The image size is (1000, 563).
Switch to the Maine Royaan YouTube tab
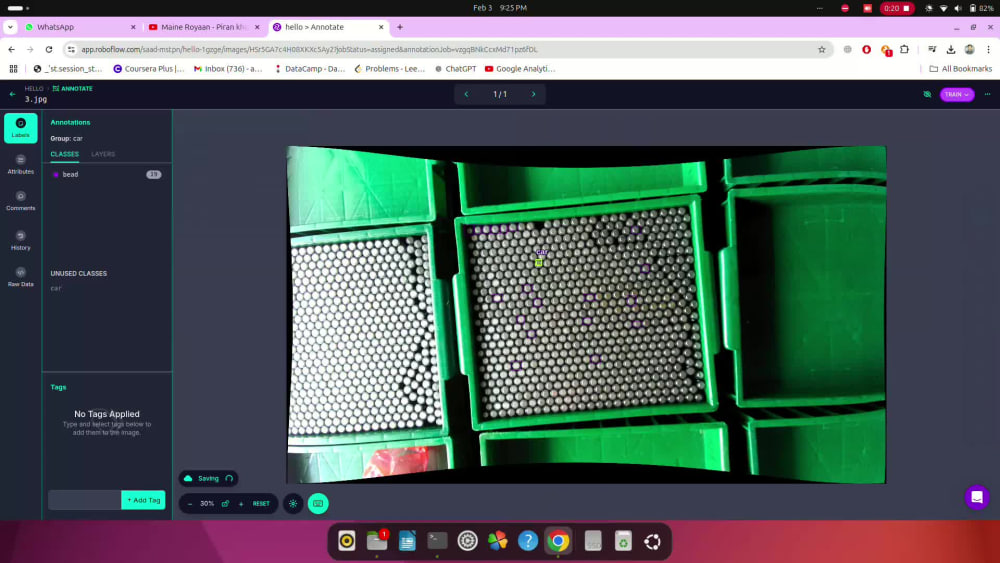(204, 27)
